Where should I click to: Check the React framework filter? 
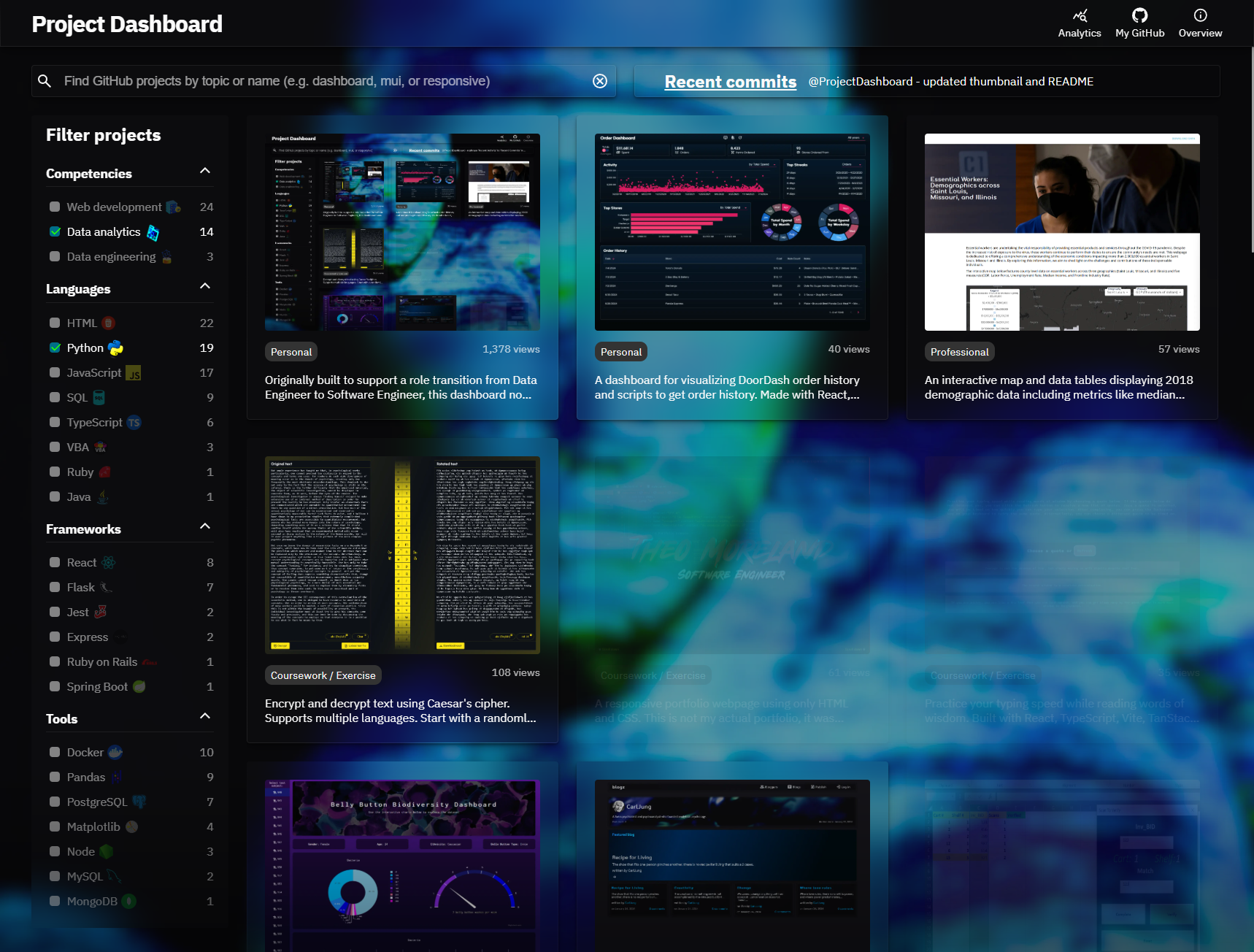[x=55, y=562]
